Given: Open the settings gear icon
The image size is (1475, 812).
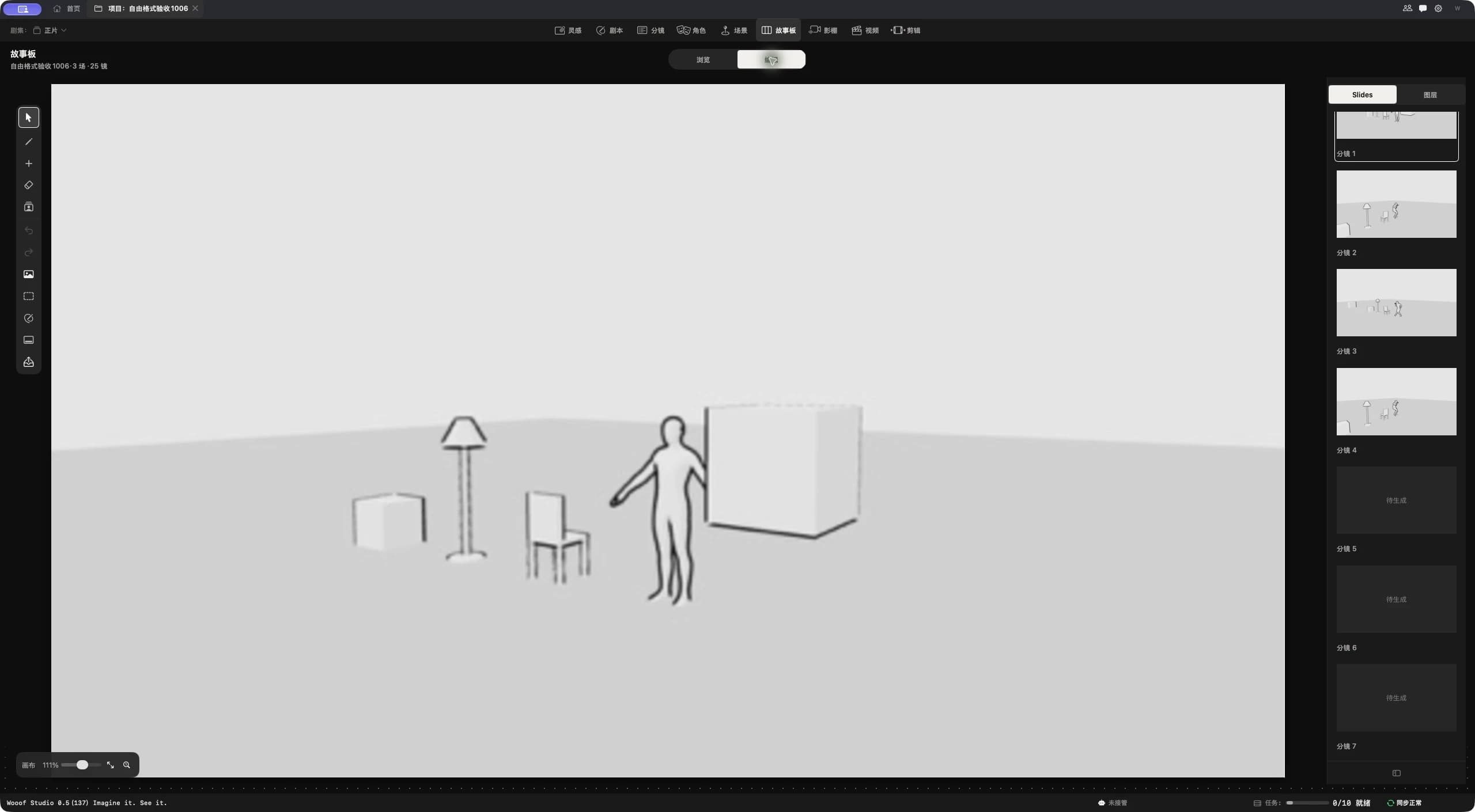Looking at the screenshot, I should [x=1438, y=9].
